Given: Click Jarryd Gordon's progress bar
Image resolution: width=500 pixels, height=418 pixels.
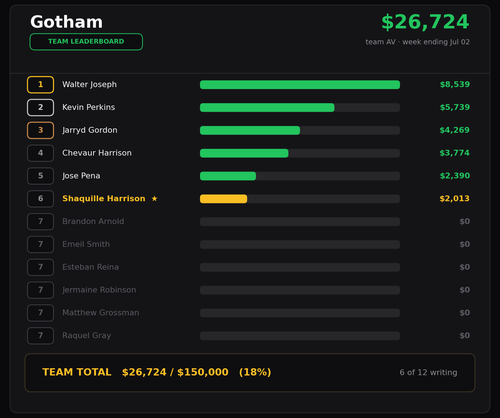Looking at the screenshot, I should [300, 130].
